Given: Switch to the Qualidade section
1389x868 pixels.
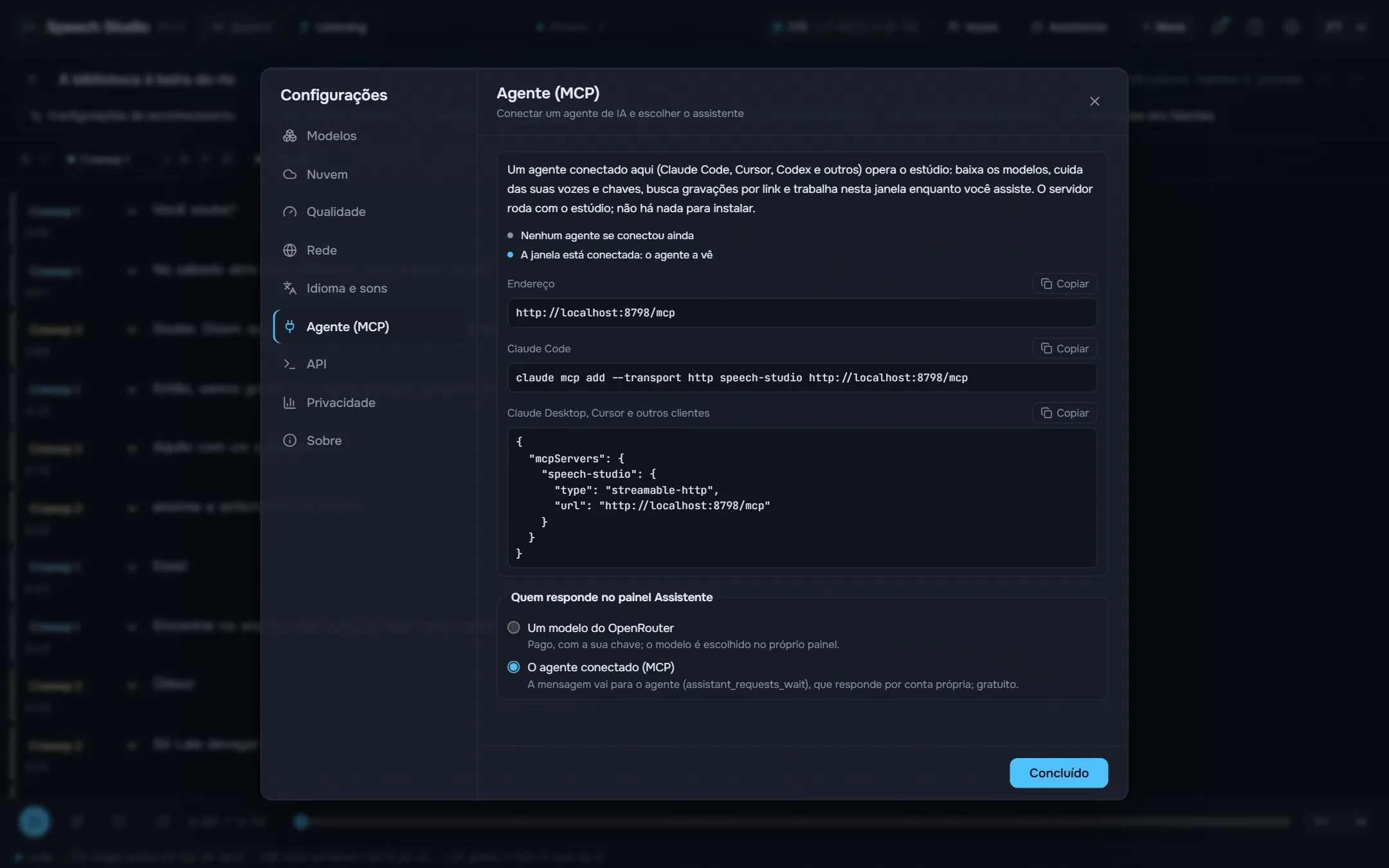Looking at the screenshot, I should tap(369, 212).
